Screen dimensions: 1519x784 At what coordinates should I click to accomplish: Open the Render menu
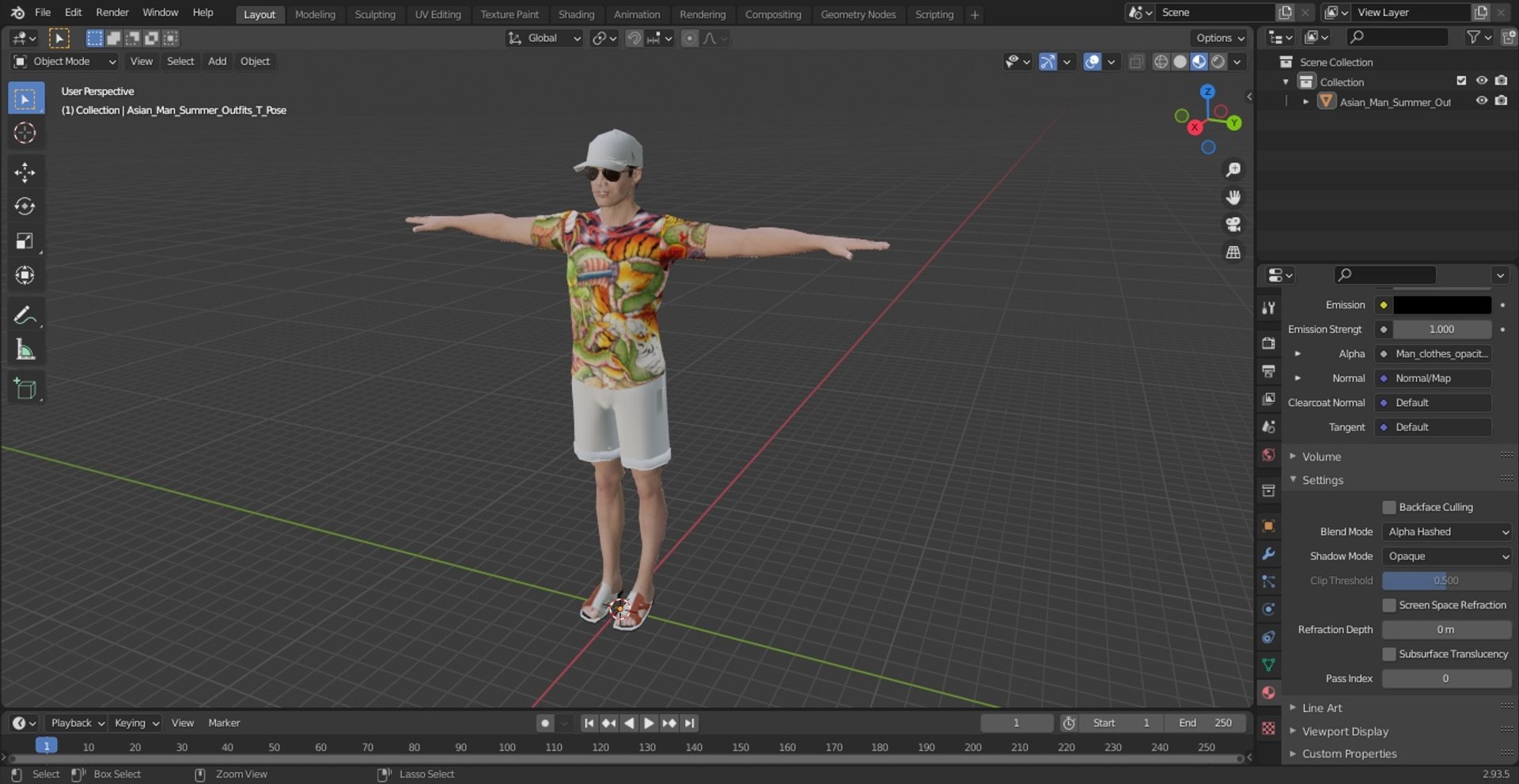tap(112, 13)
